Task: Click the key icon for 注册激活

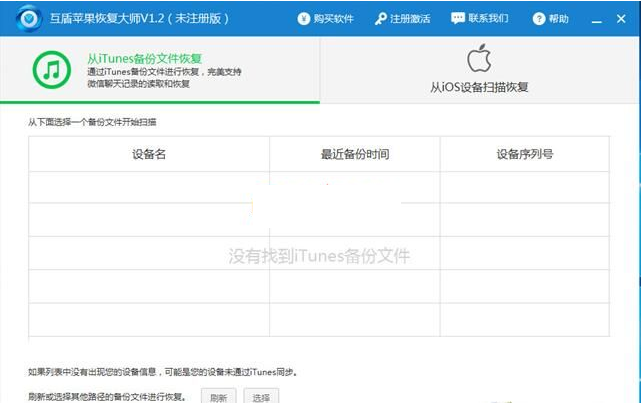Action: (x=381, y=19)
